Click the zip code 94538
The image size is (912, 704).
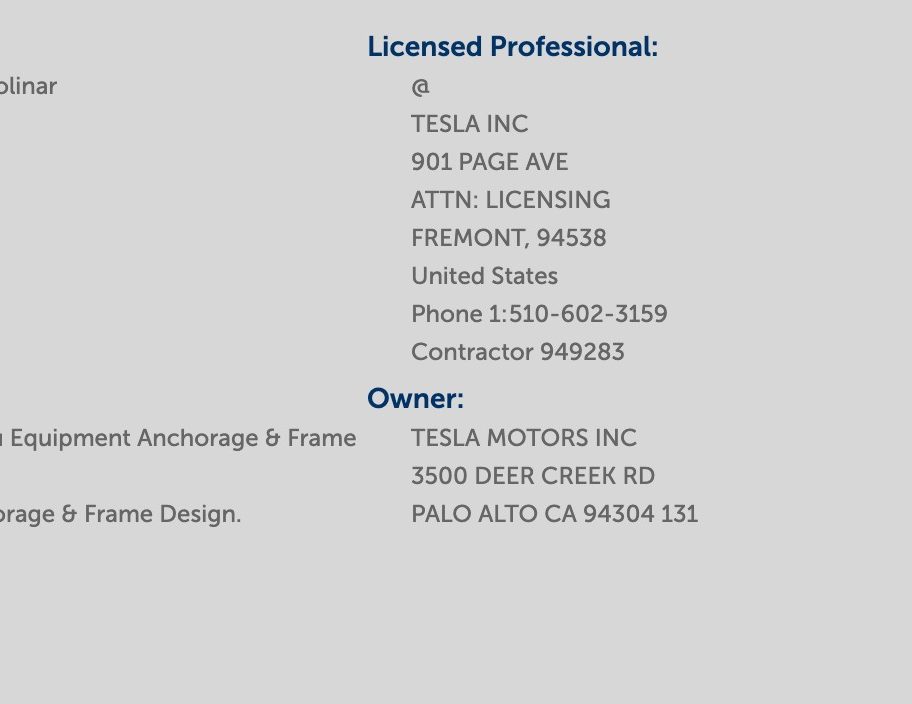[x=571, y=238]
